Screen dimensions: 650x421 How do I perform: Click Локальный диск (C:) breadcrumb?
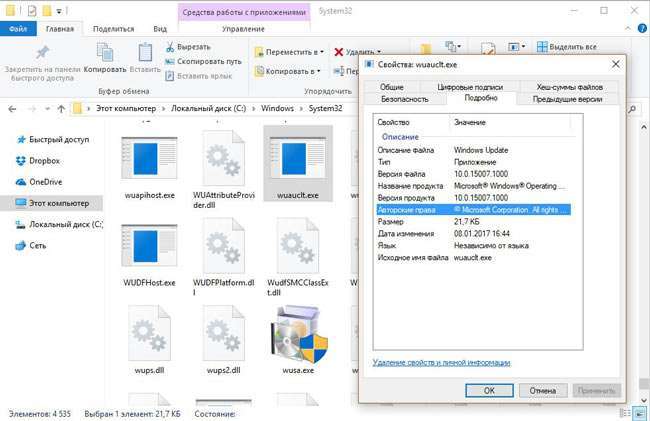209,109
